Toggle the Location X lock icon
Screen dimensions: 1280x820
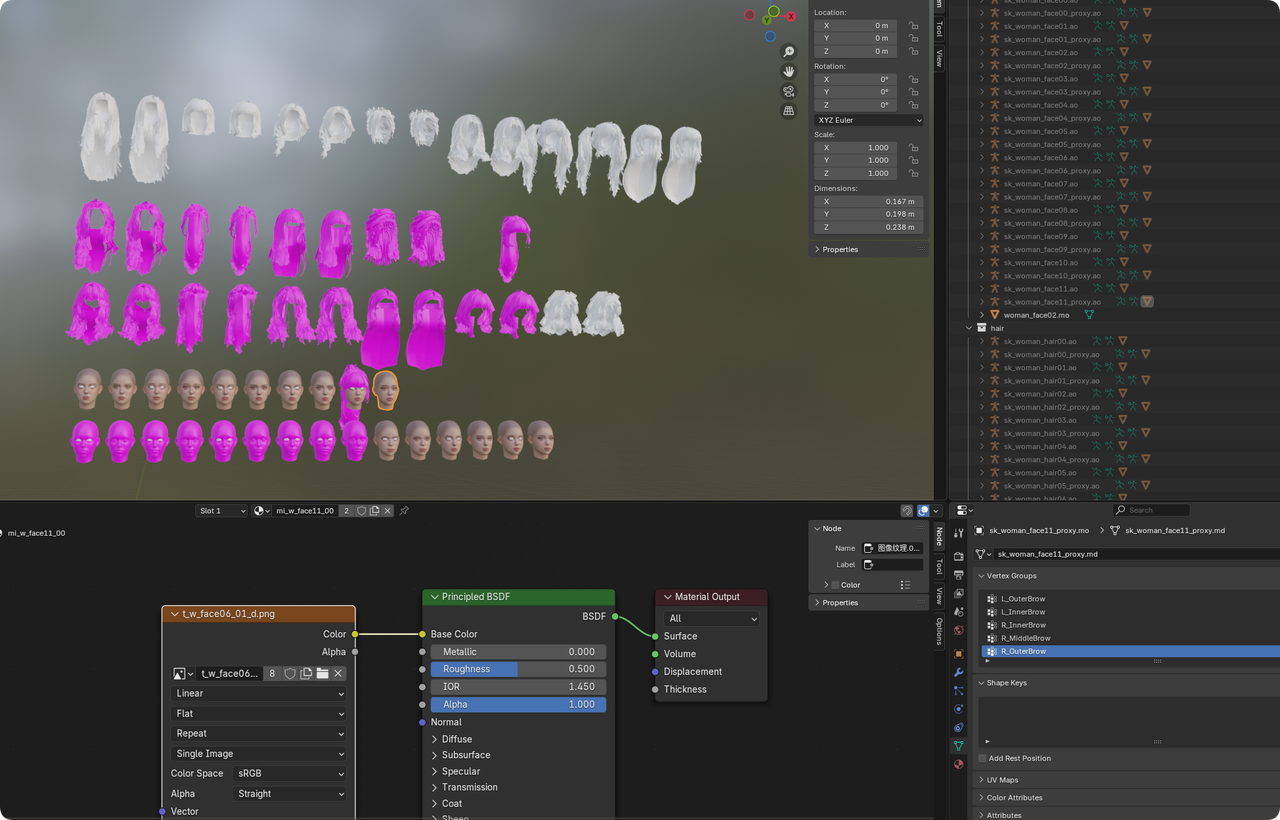click(913, 25)
